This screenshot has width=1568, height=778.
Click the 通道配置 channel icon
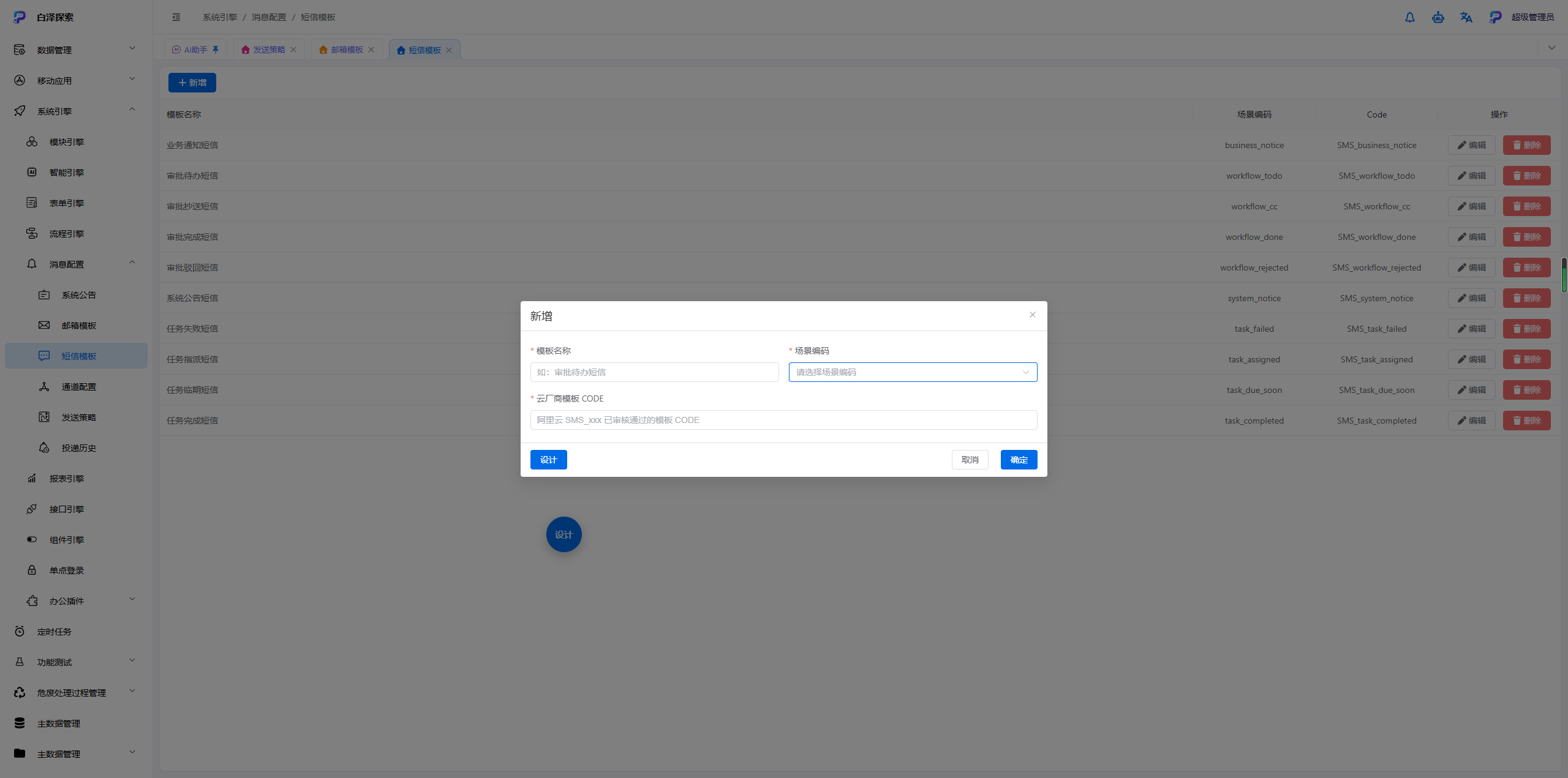tap(44, 386)
